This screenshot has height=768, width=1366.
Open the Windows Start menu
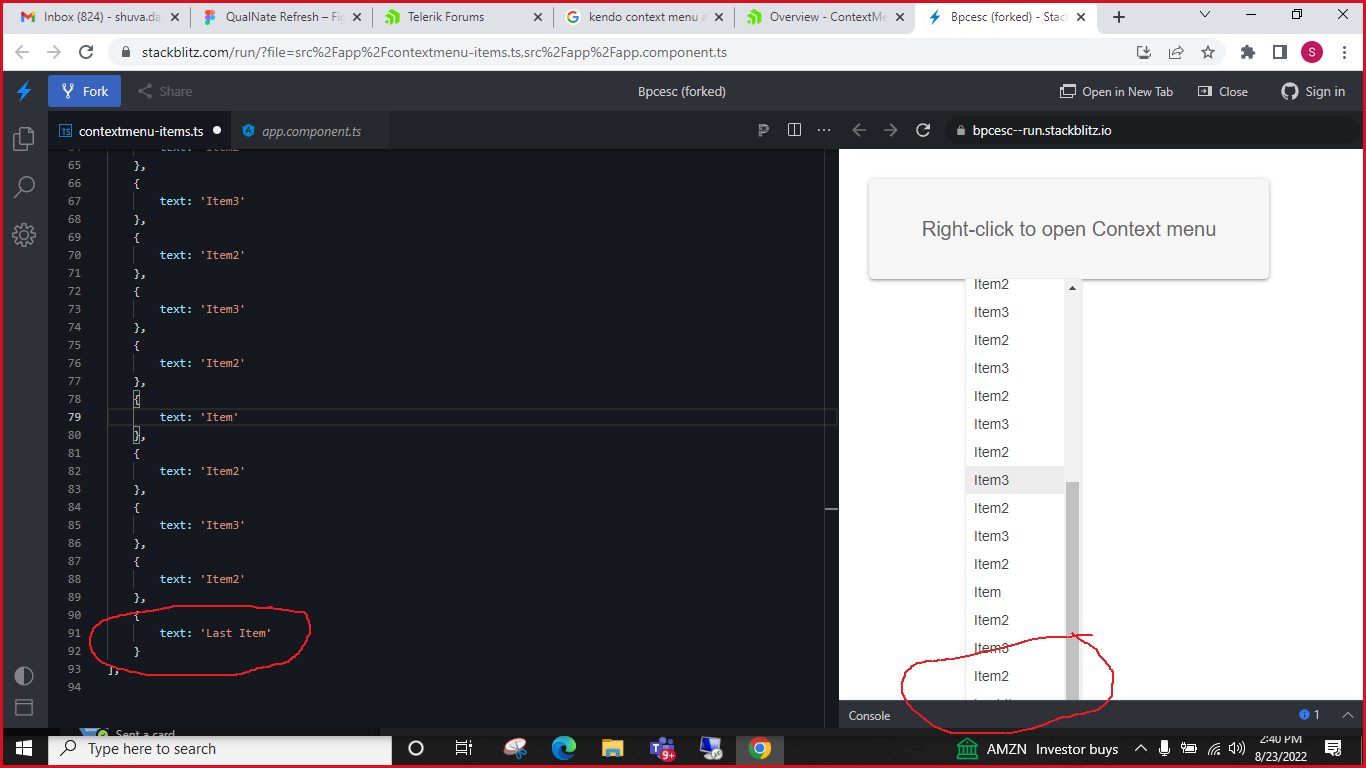pos(24,748)
